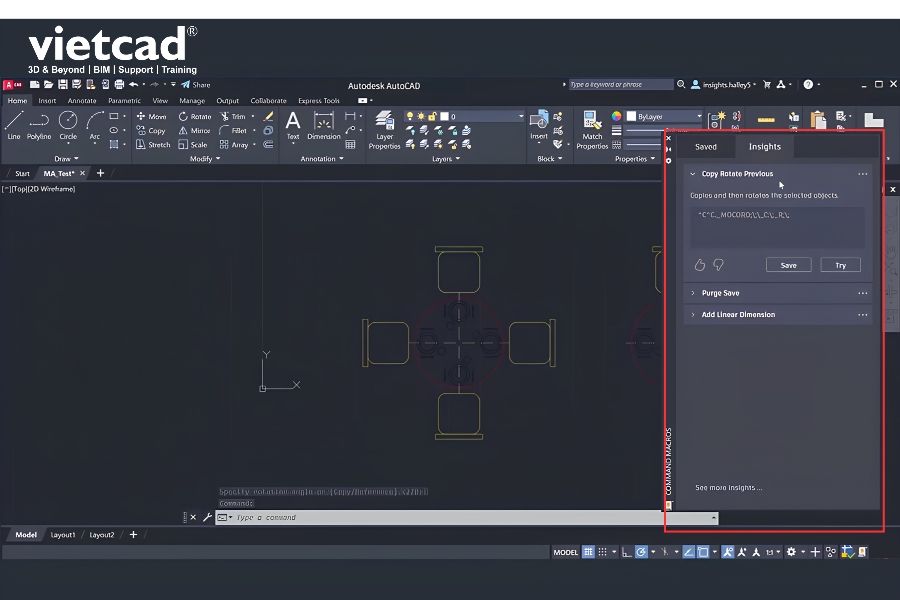Click the Save disk icon
The image size is (900, 600).
coord(63,84)
